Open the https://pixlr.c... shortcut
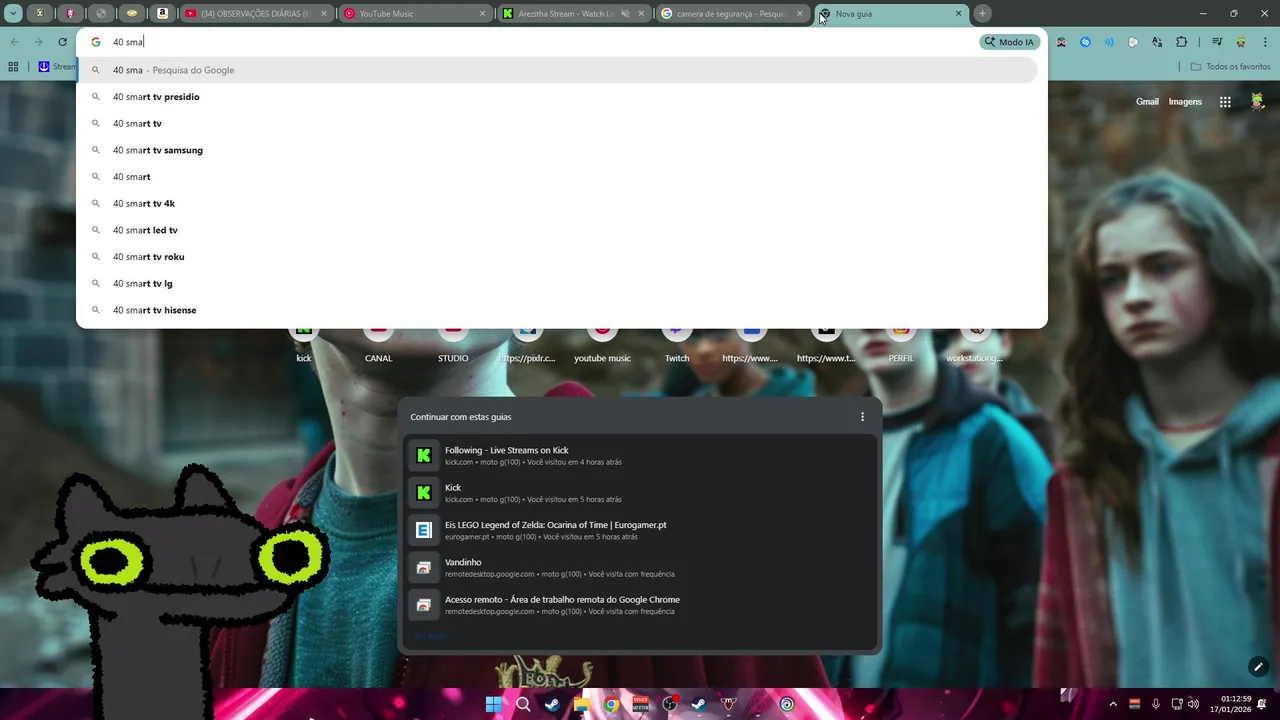The image size is (1280, 720). [527, 343]
